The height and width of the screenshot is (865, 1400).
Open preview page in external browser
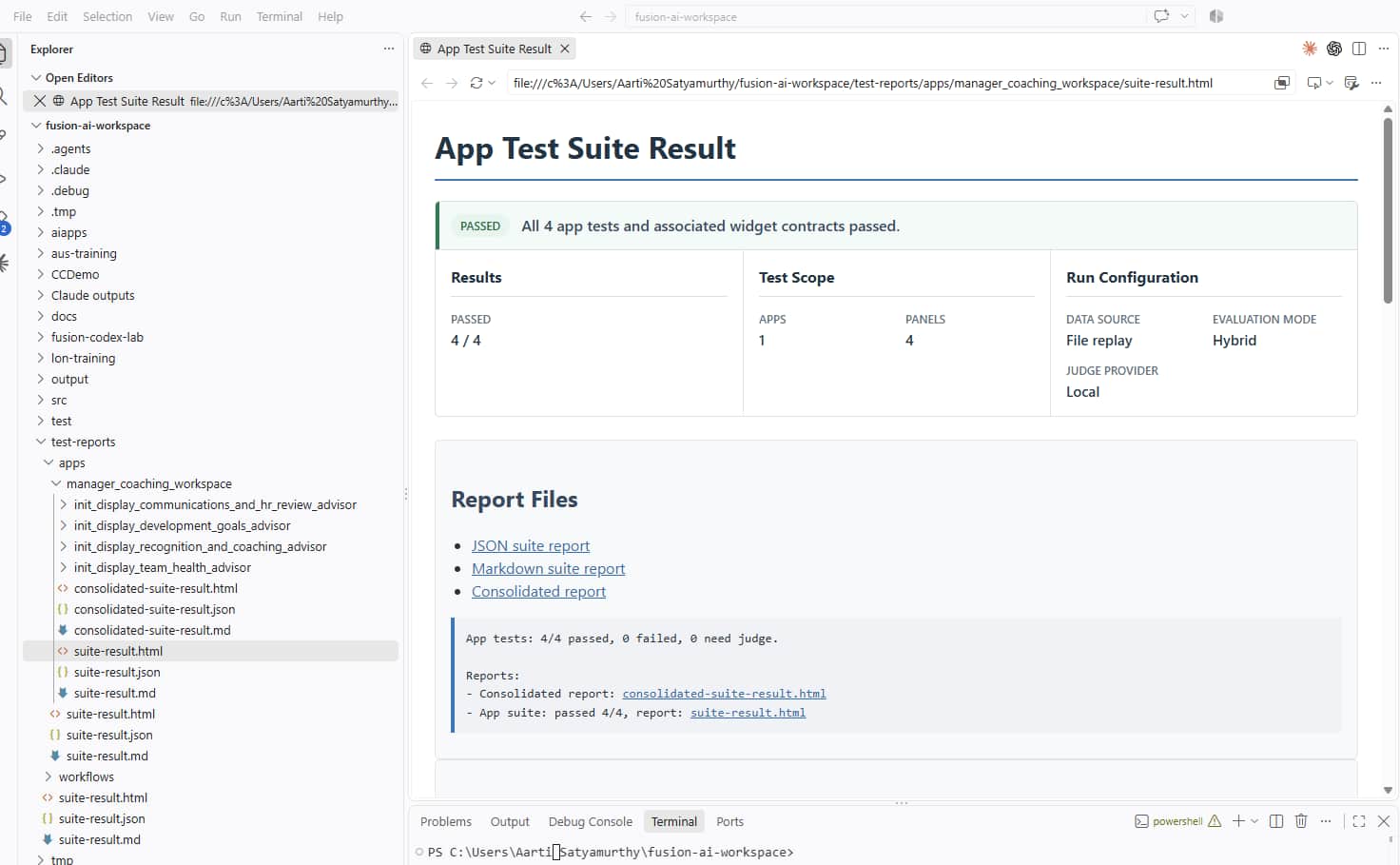click(x=1282, y=83)
